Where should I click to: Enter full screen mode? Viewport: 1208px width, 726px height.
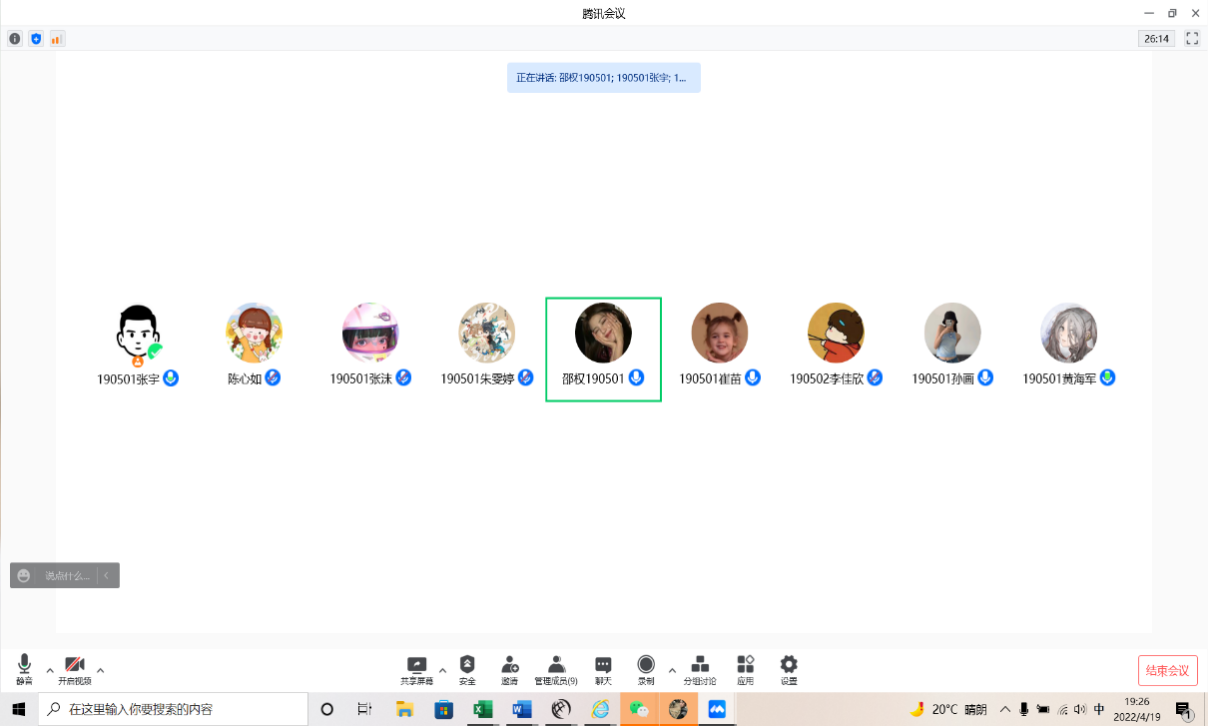(x=1192, y=39)
